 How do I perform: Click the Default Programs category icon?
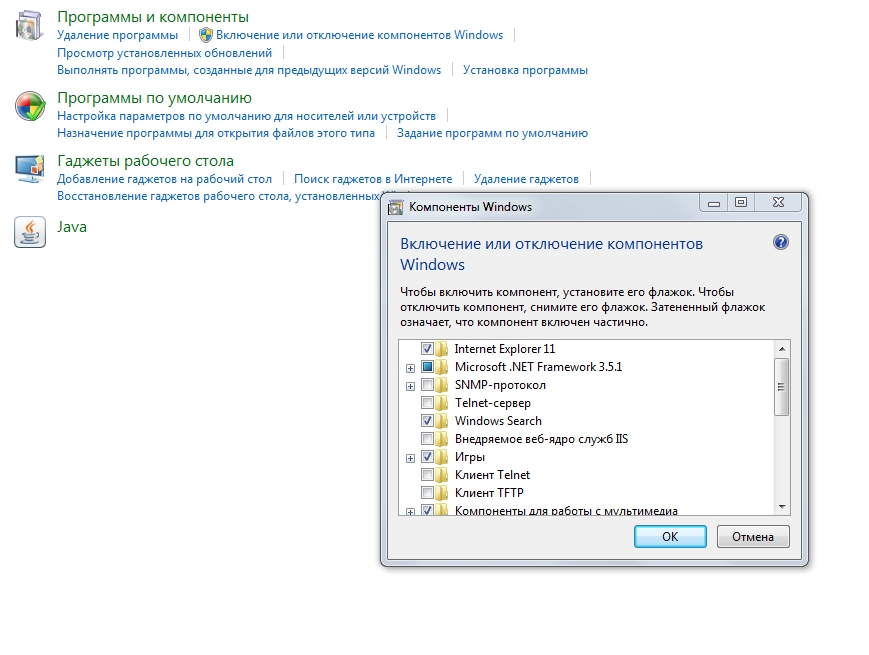(30, 106)
